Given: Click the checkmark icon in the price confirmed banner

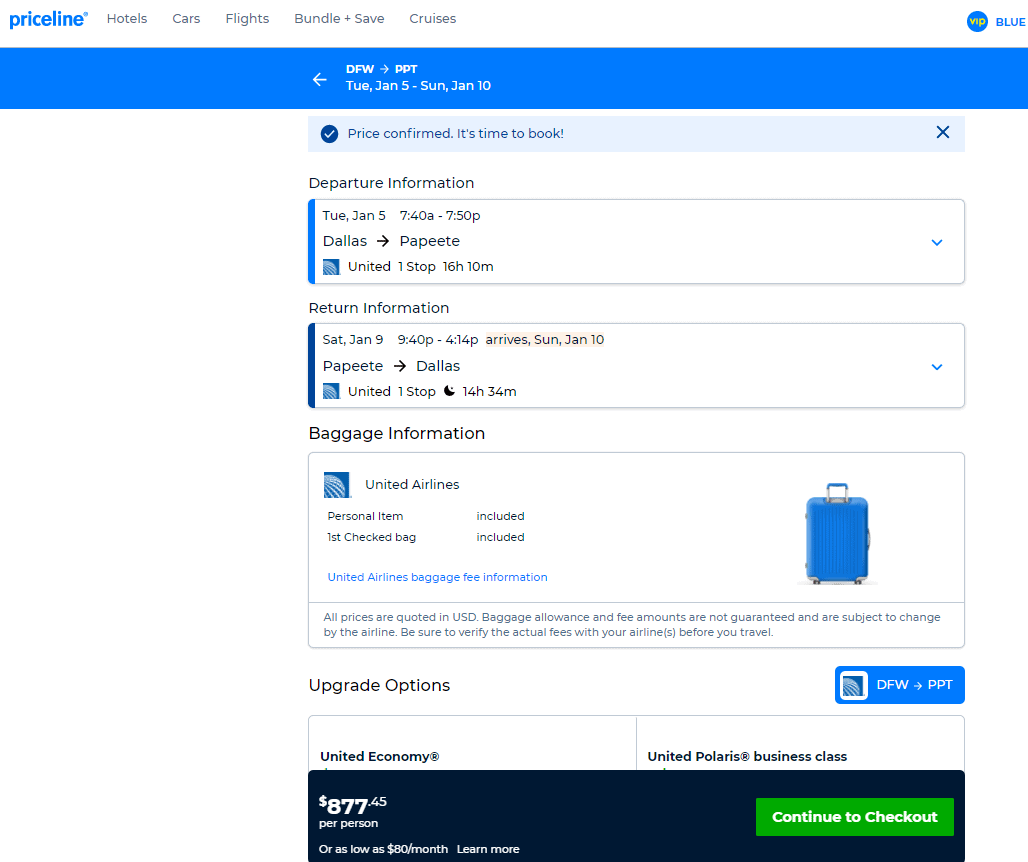Looking at the screenshot, I should click(329, 133).
